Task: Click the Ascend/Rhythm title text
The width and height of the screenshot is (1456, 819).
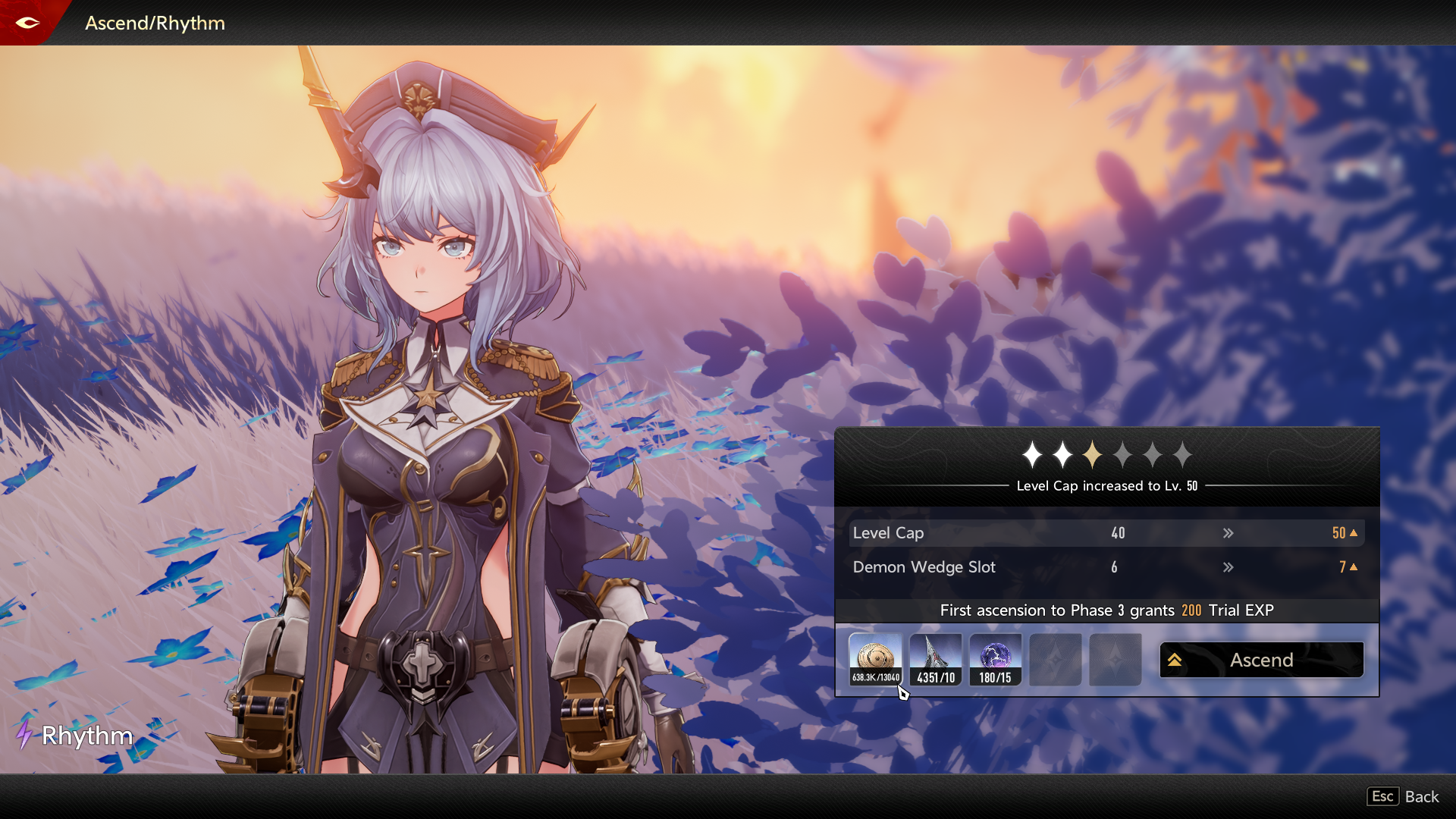Action: [155, 23]
